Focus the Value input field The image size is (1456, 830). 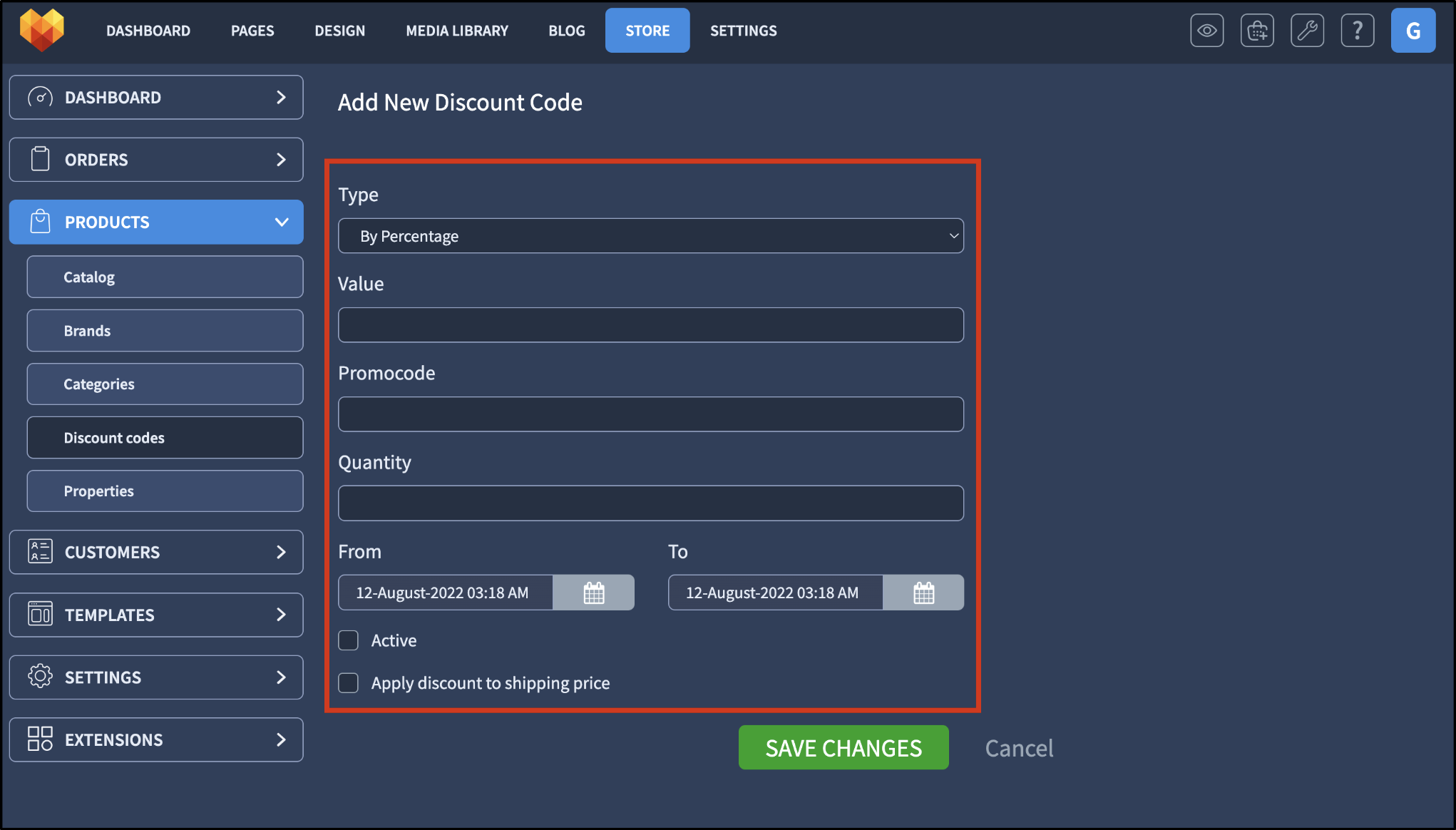point(651,325)
